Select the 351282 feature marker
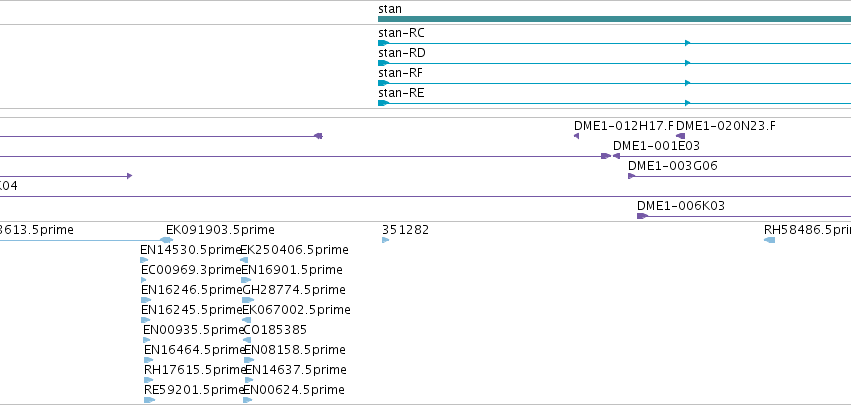The height and width of the screenshot is (405, 851). click(386, 240)
